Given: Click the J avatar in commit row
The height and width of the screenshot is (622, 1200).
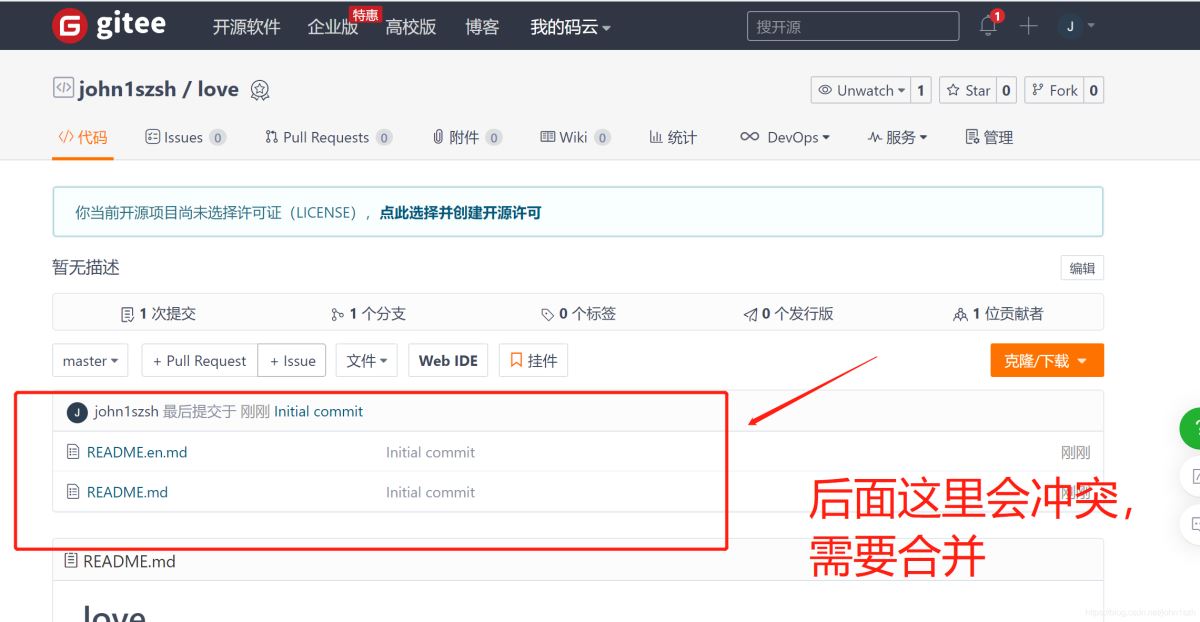Looking at the screenshot, I should 77,412.
